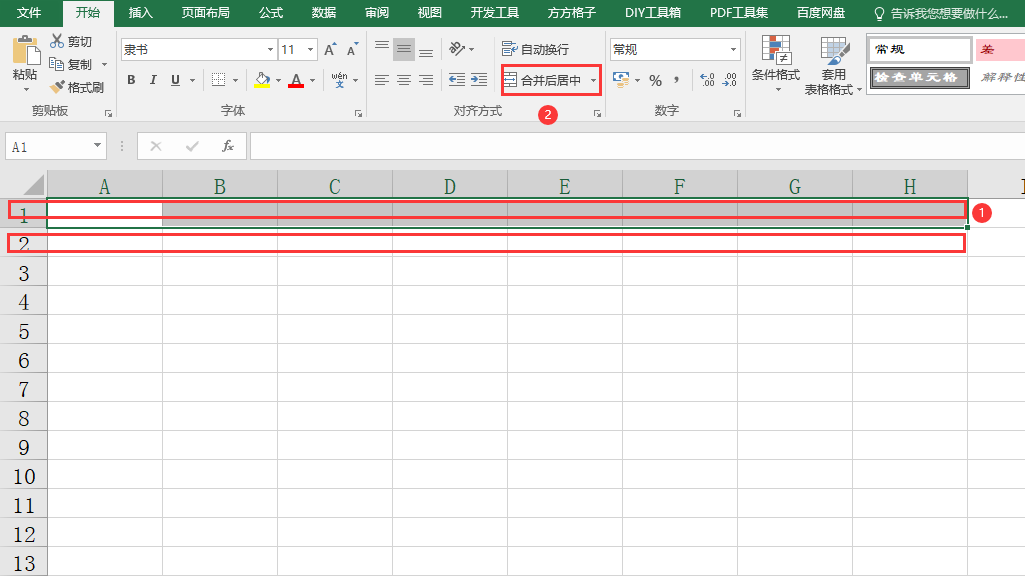This screenshot has height=576, width=1025.
Task: Switch to the 页面布局 tab
Action: (x=205, y=12)
